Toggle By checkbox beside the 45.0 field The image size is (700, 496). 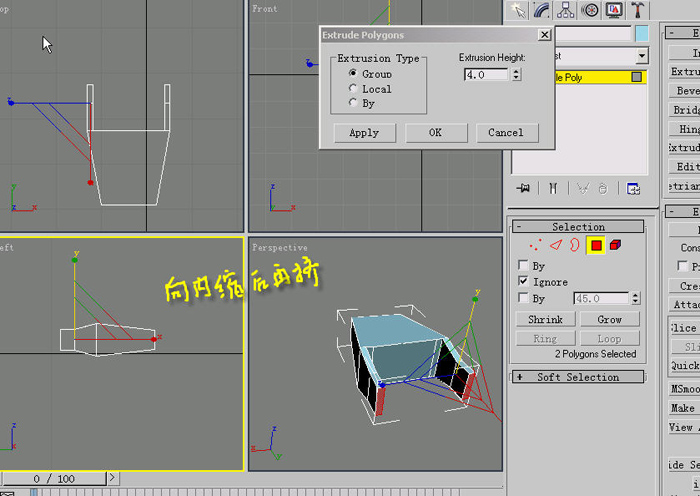(x=523, y=298)
